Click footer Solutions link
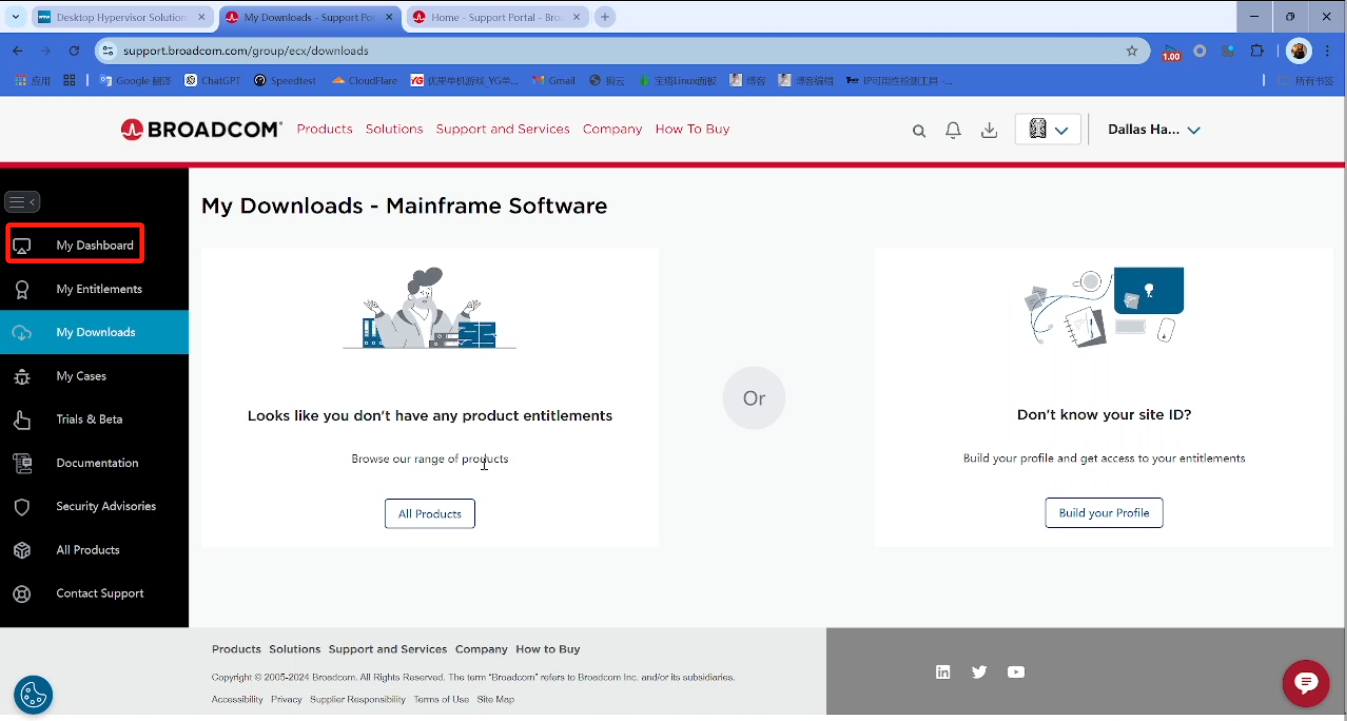The image size is (1347, 721). pos(295,649)
